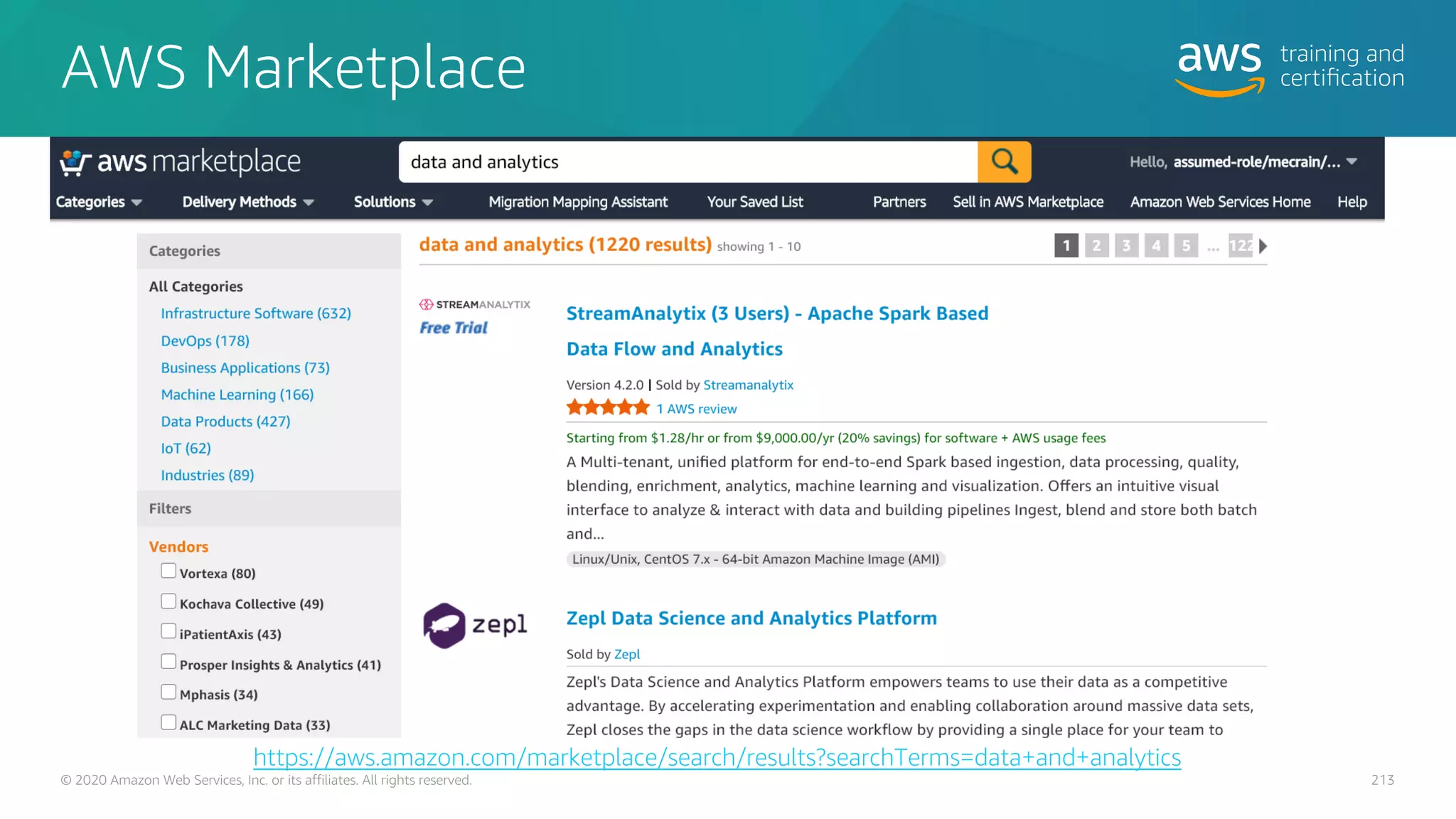Go to results page 4

(1156, 246)
